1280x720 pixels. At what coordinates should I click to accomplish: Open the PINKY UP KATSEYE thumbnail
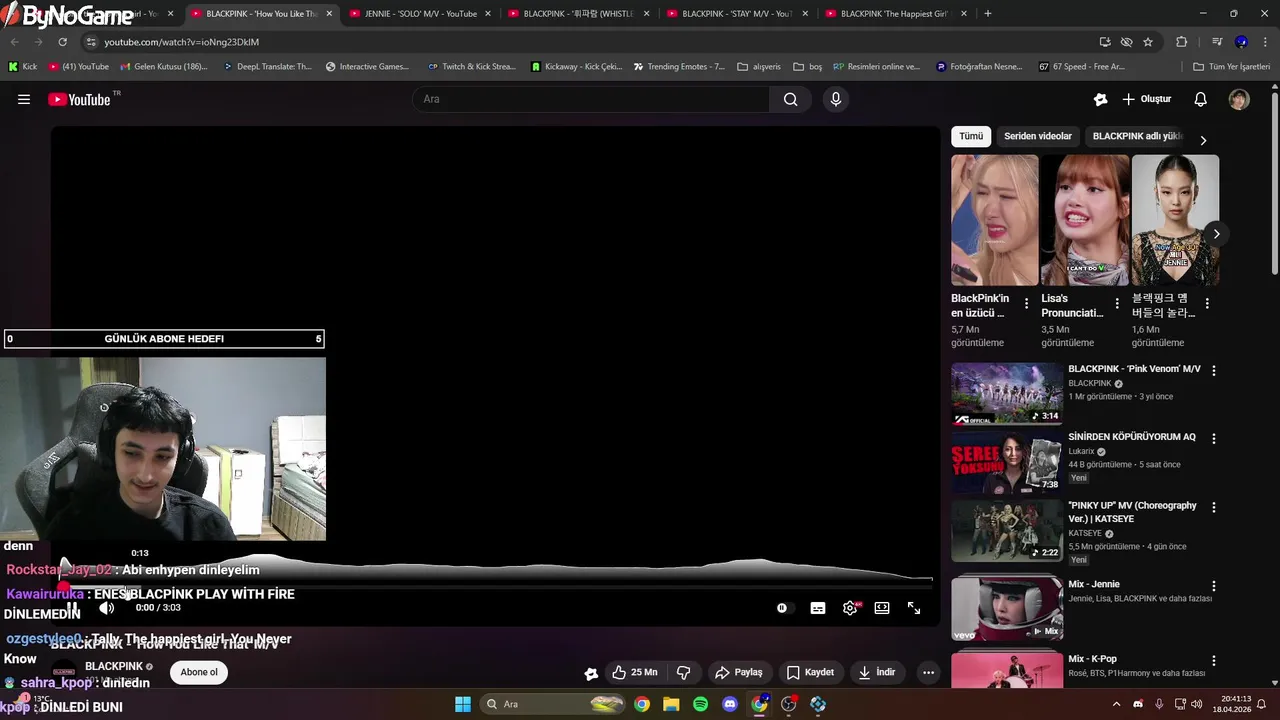(x=1007, y=531)
